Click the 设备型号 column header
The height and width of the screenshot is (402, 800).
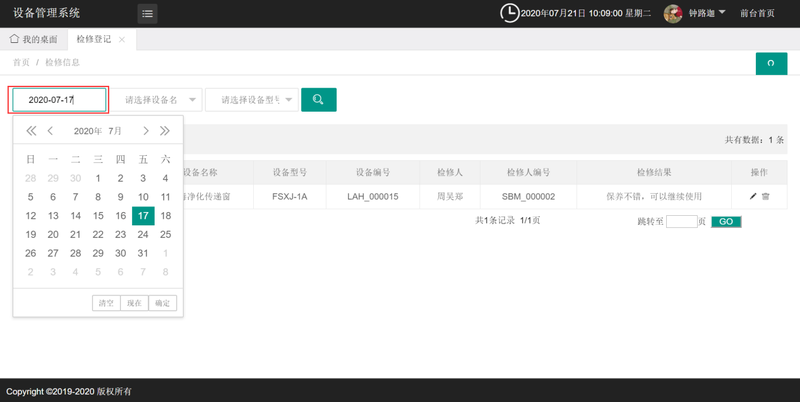pos(289,172)
